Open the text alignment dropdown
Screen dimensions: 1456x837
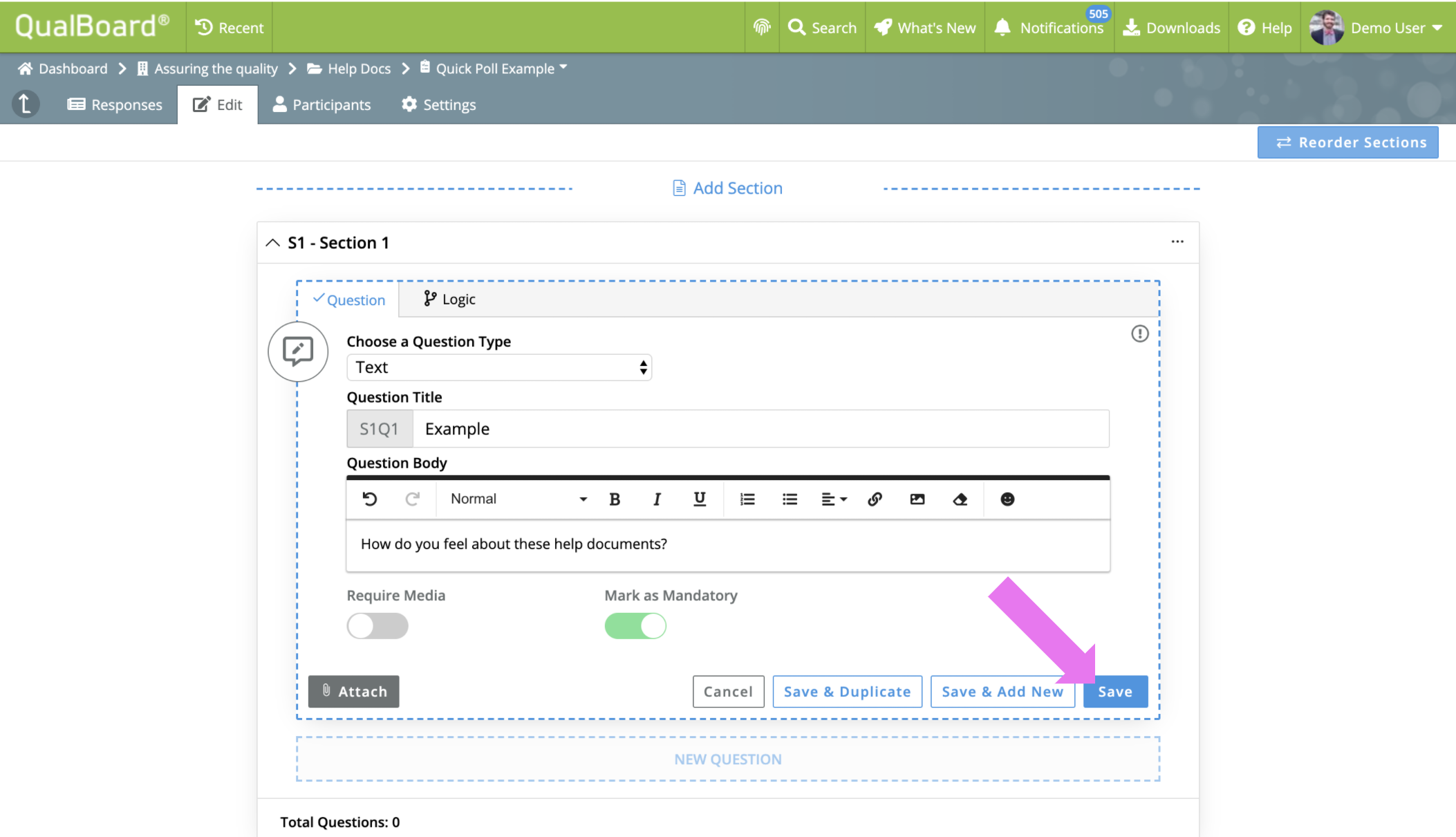pyautogui.click(x=833, y=499)
